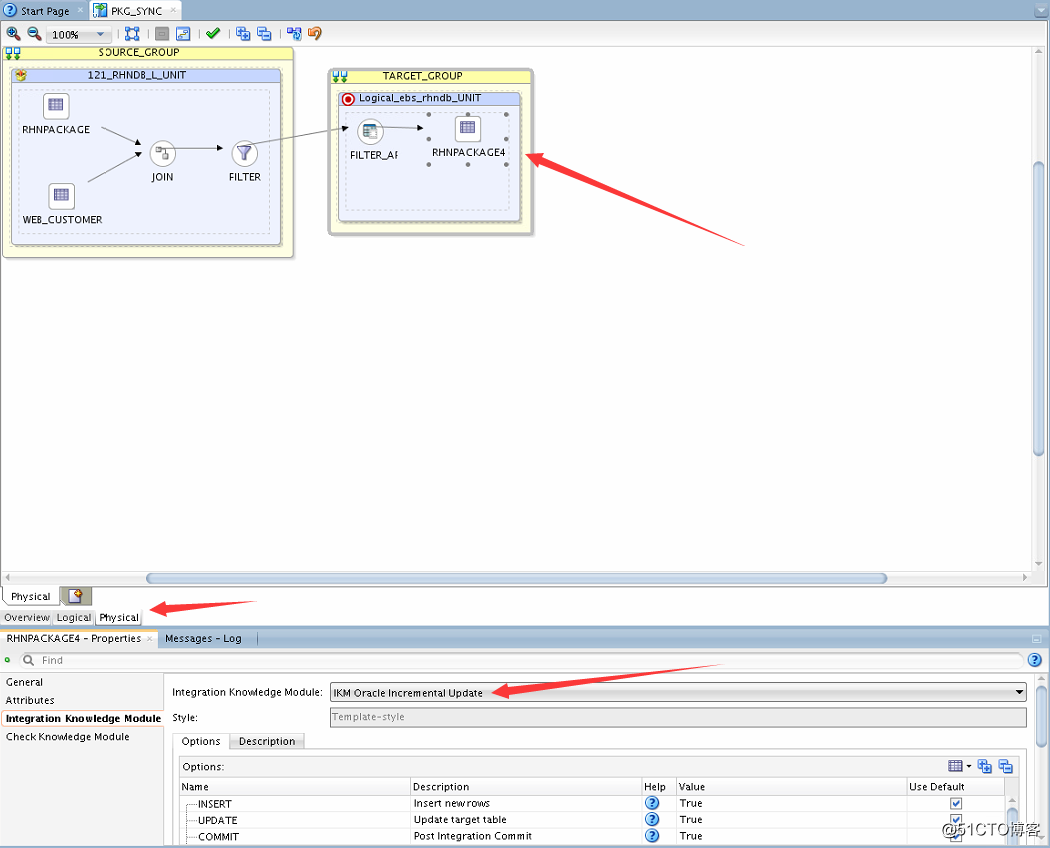Click the SOURCE_GROUP header icon
Viewport: 1050px width, 848px height.
coord(12,53)
